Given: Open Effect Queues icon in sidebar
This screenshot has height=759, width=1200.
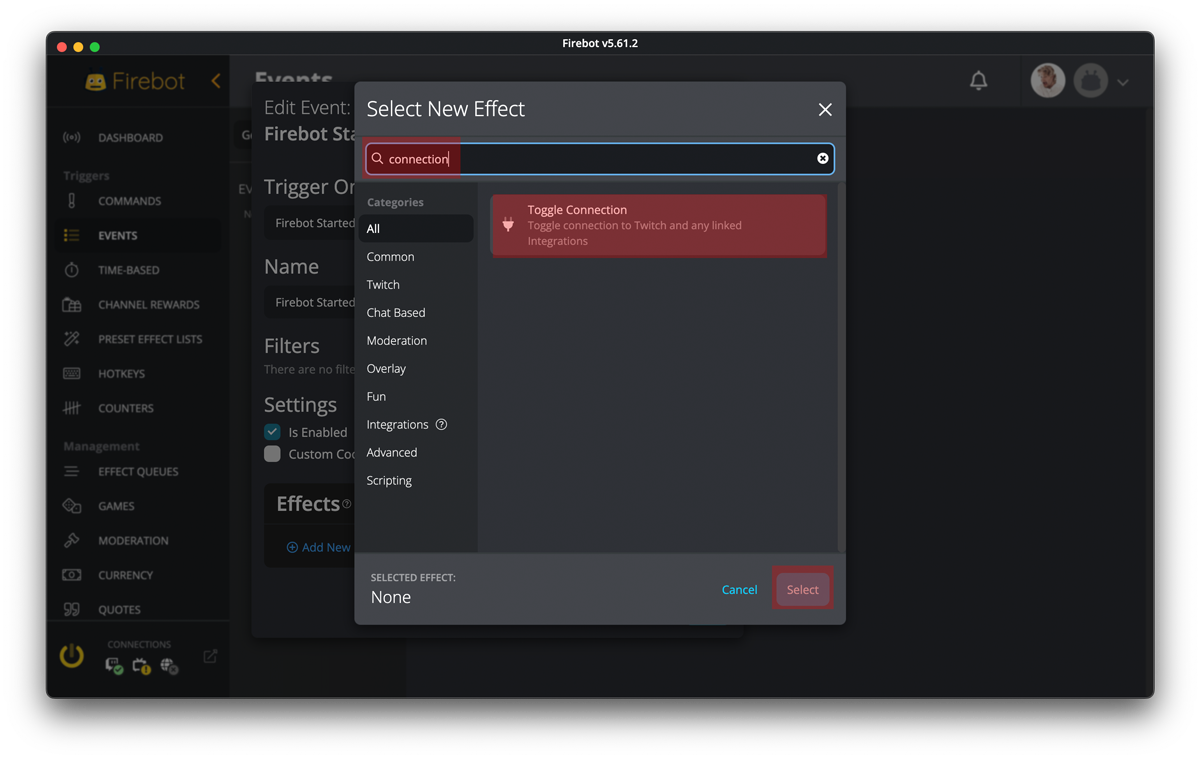Looking at the screenshot, I should pyautogui.click(x=72, y=472).
